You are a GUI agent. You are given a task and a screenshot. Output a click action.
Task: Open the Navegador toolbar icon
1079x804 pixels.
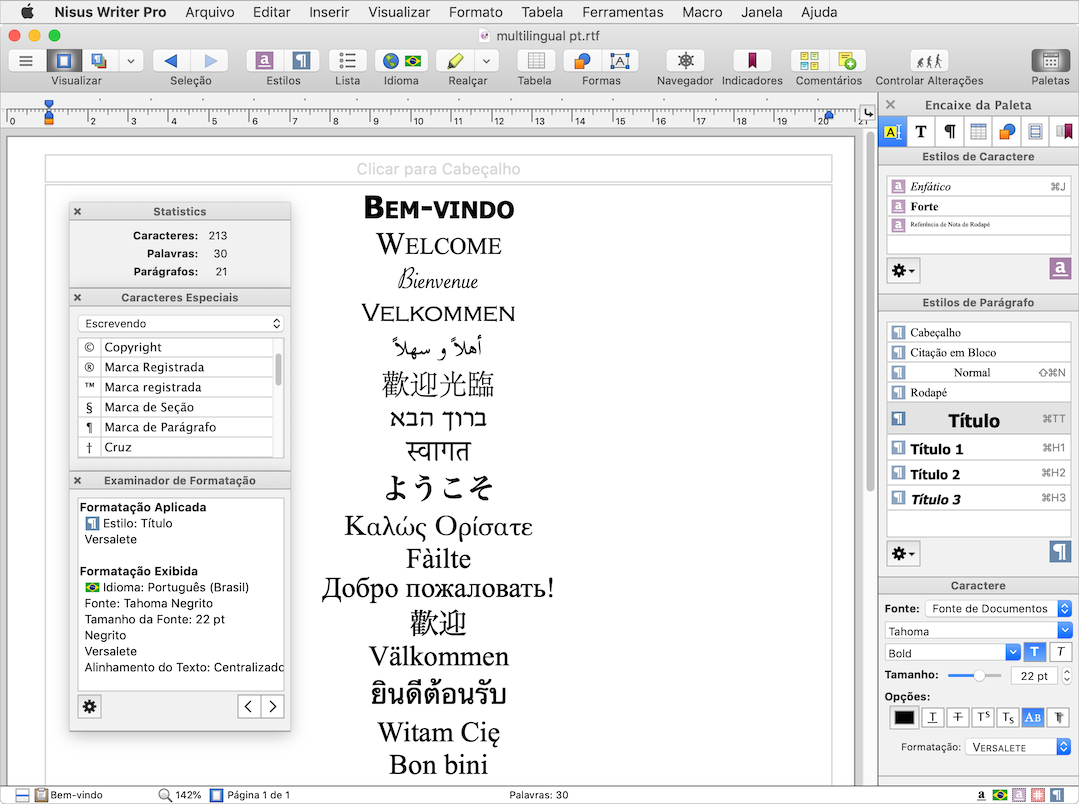[x=685, y=61]
